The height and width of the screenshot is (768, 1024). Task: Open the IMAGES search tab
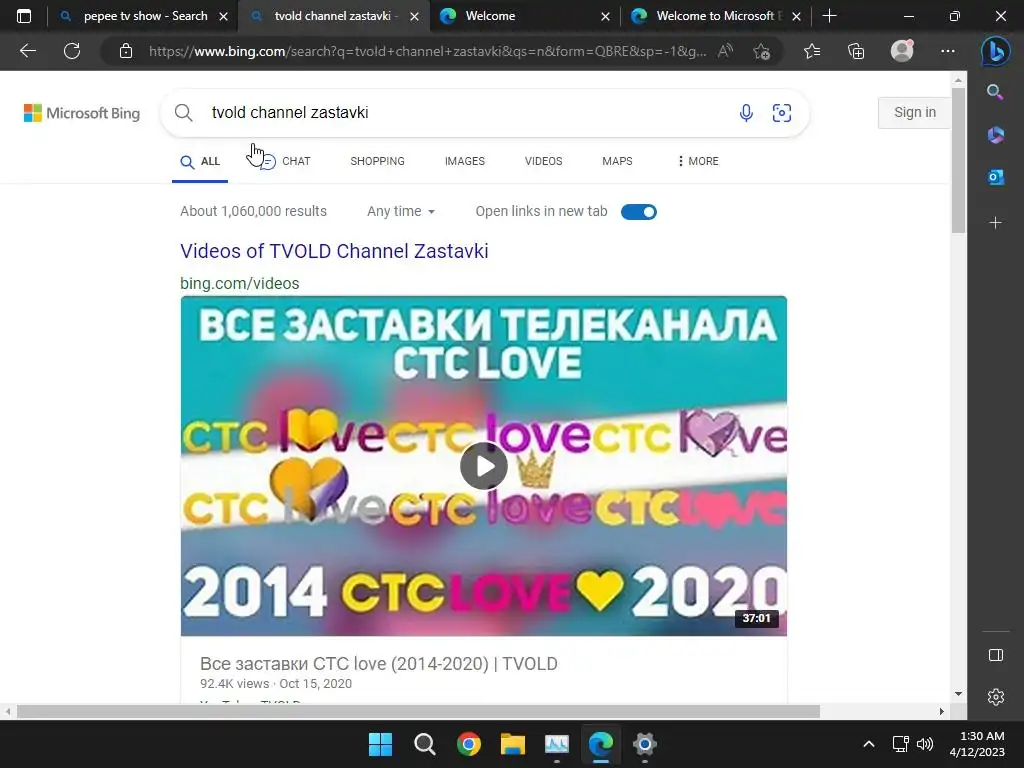tap(465, 161)
